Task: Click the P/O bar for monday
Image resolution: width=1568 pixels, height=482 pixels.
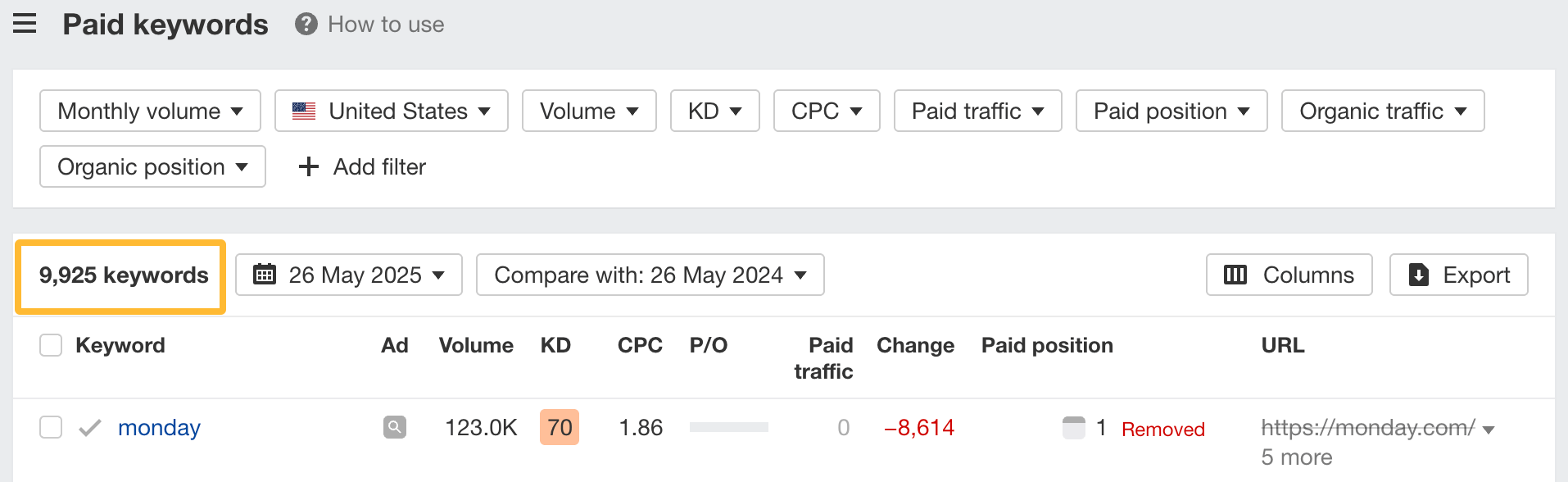Action: click(728, 427)
